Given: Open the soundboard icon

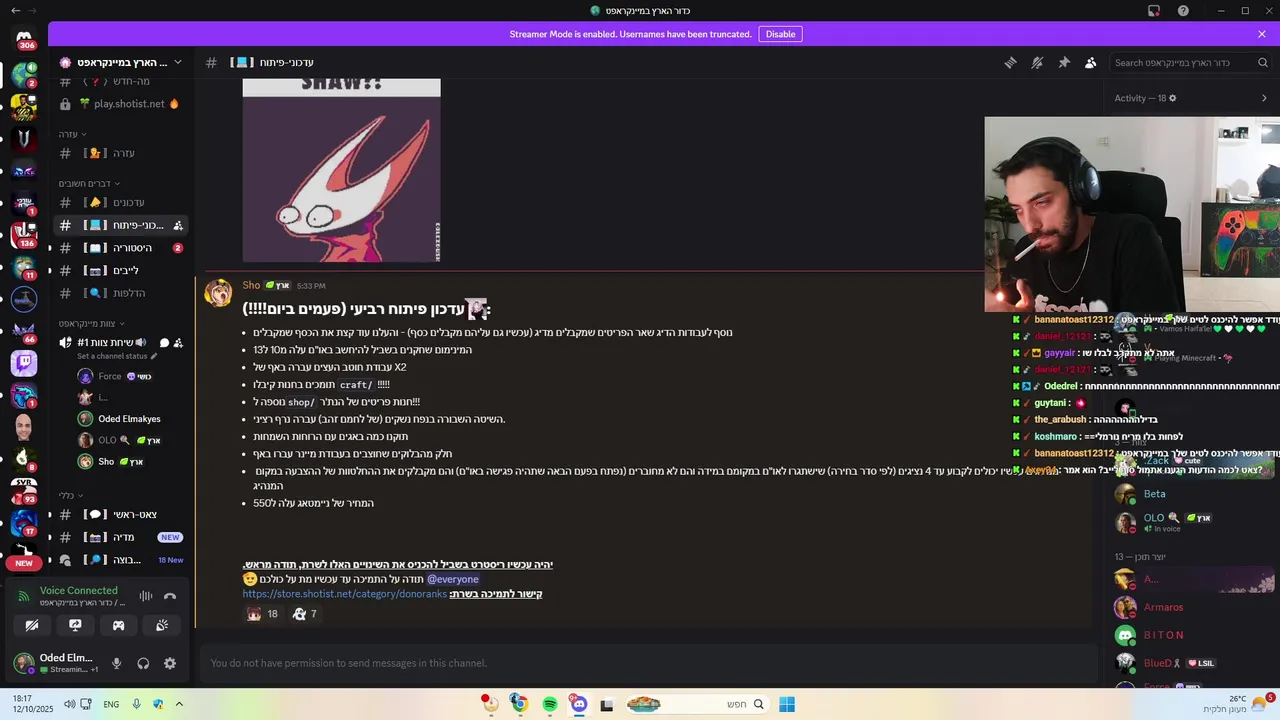Looking at the screenshot, I should [161, 625].
